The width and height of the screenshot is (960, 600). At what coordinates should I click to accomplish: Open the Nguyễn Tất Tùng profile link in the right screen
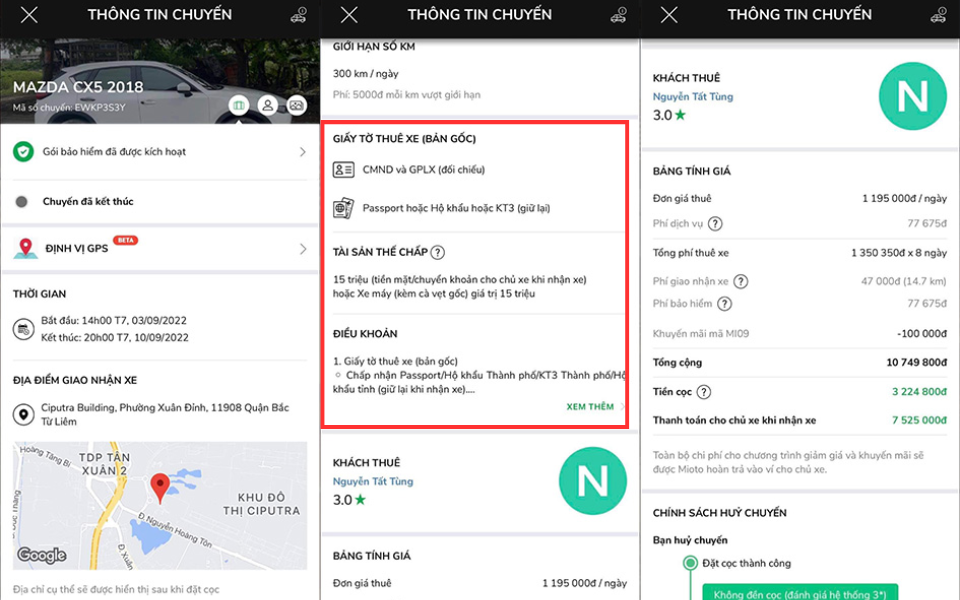pos(693,96)
